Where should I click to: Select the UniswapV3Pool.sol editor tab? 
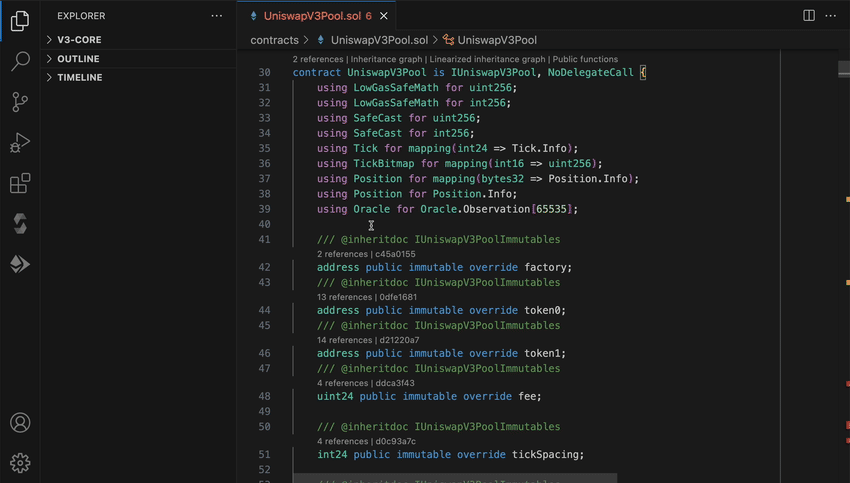pos(311,16)
